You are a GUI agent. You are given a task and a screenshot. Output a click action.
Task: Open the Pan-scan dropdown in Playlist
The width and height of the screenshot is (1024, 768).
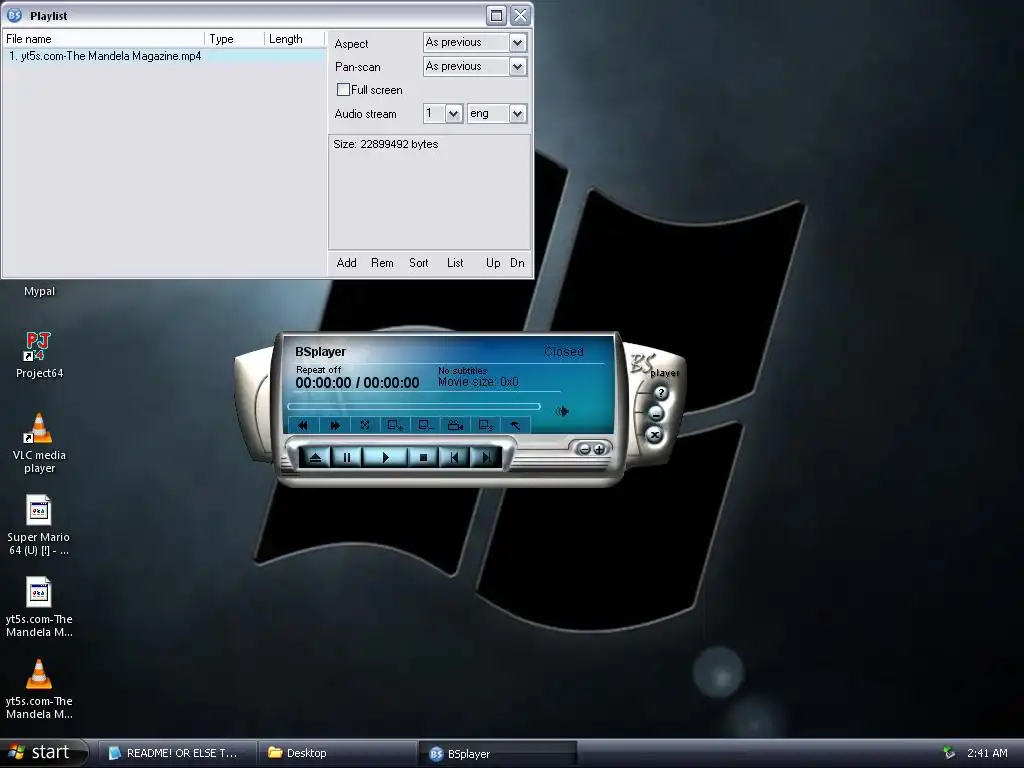click(517, 66)
